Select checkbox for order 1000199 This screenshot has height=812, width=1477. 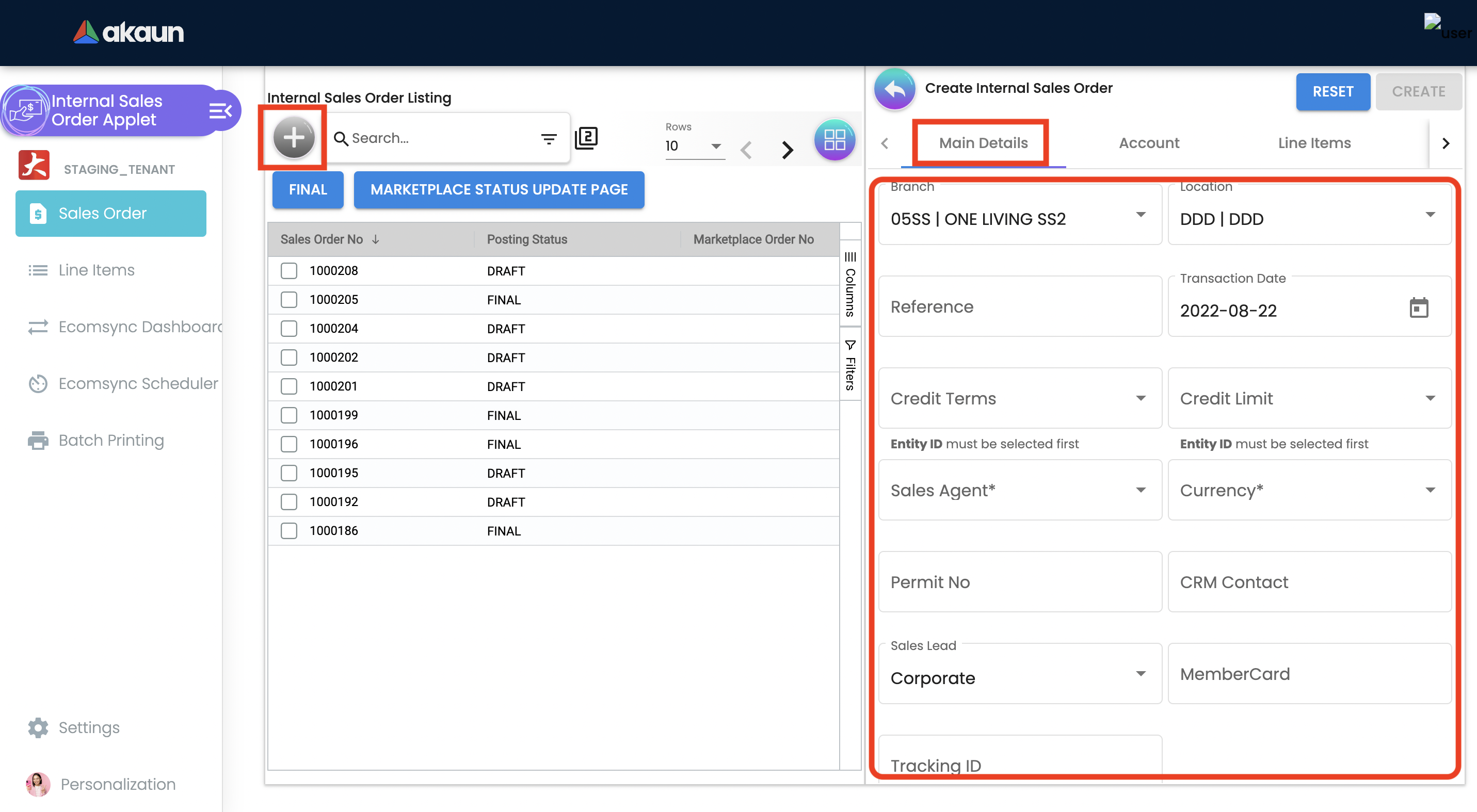[x=289, y=415]
